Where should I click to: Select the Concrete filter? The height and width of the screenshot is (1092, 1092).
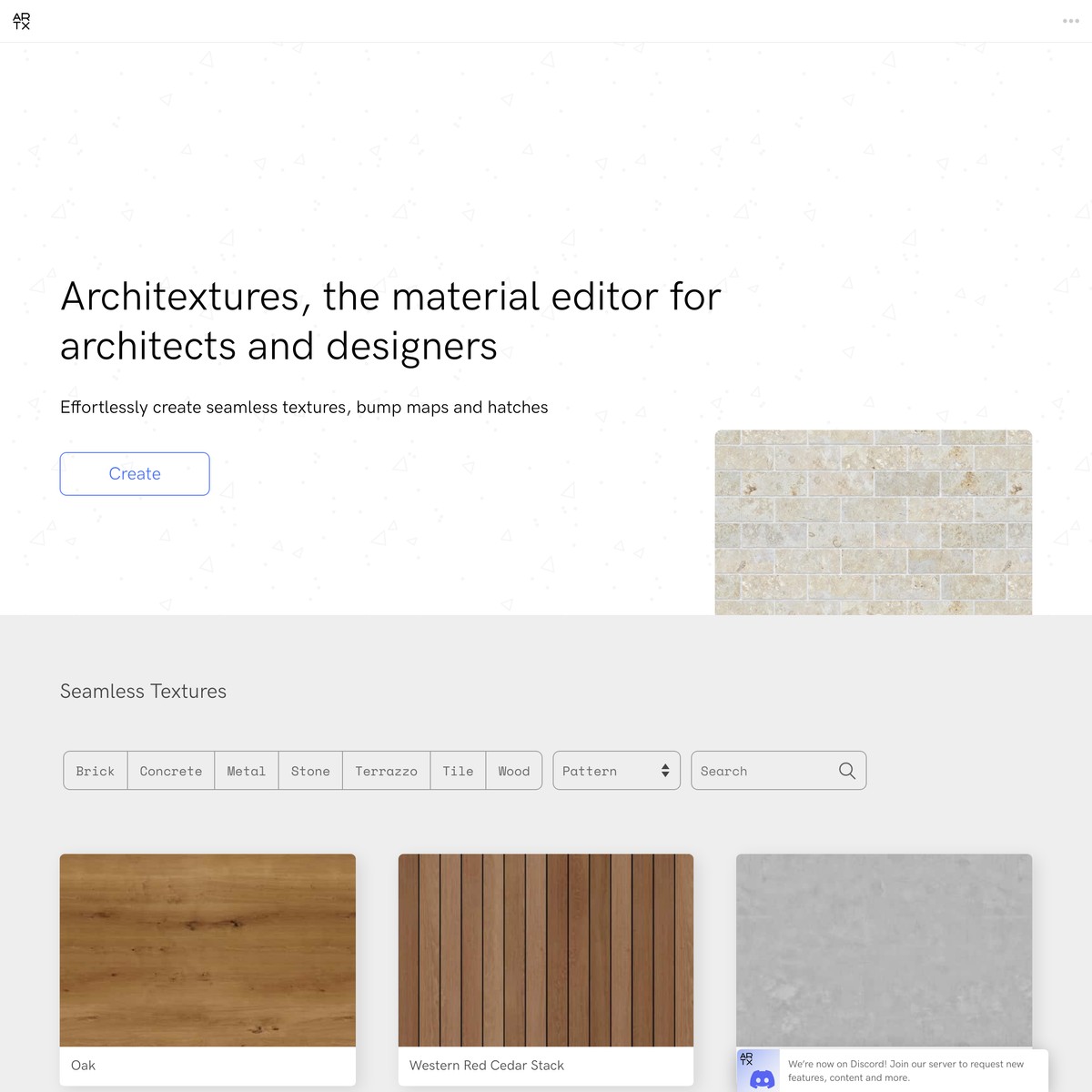tap(170, 770)
